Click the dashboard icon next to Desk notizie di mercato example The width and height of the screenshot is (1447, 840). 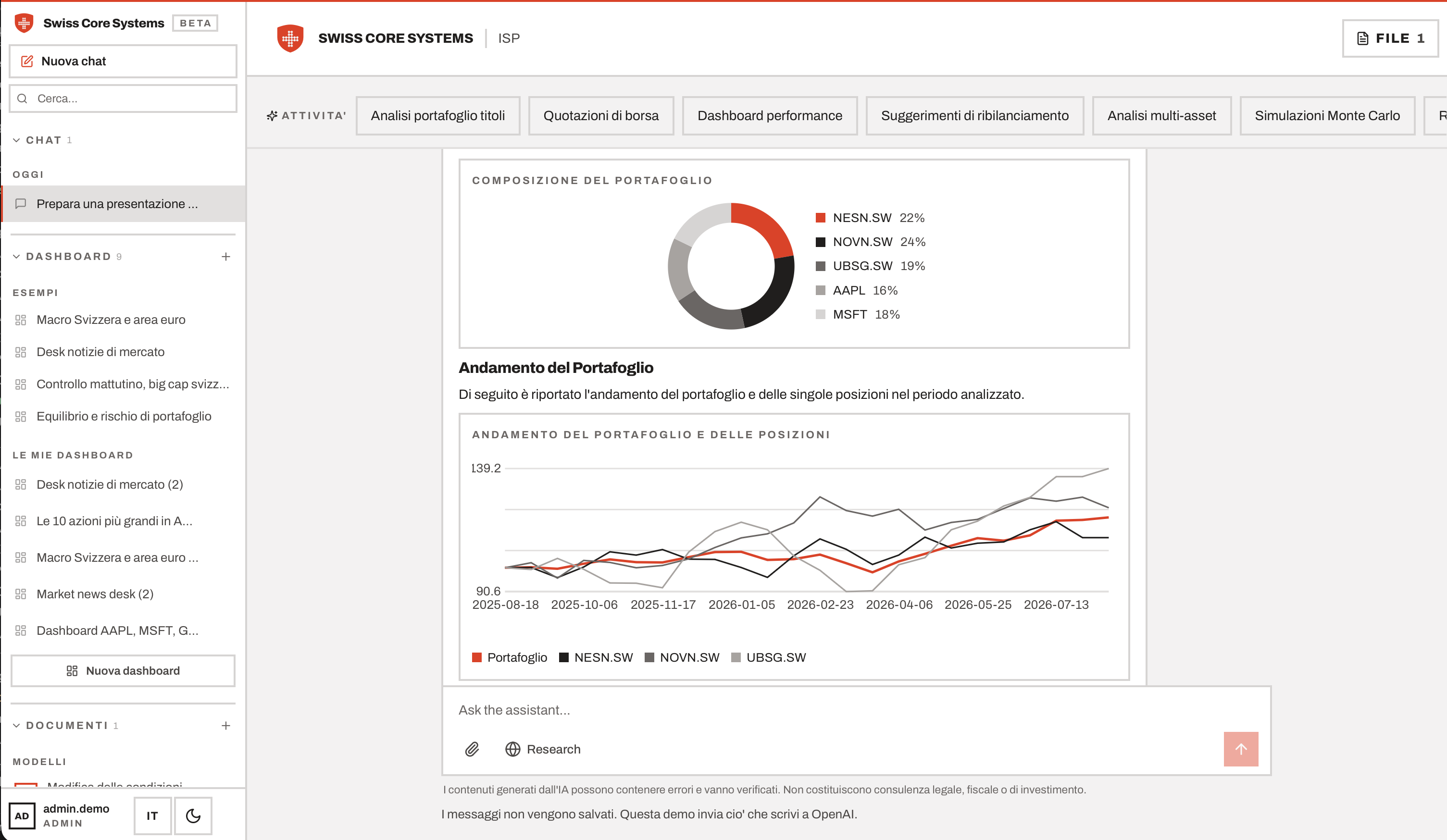point(21,352)
